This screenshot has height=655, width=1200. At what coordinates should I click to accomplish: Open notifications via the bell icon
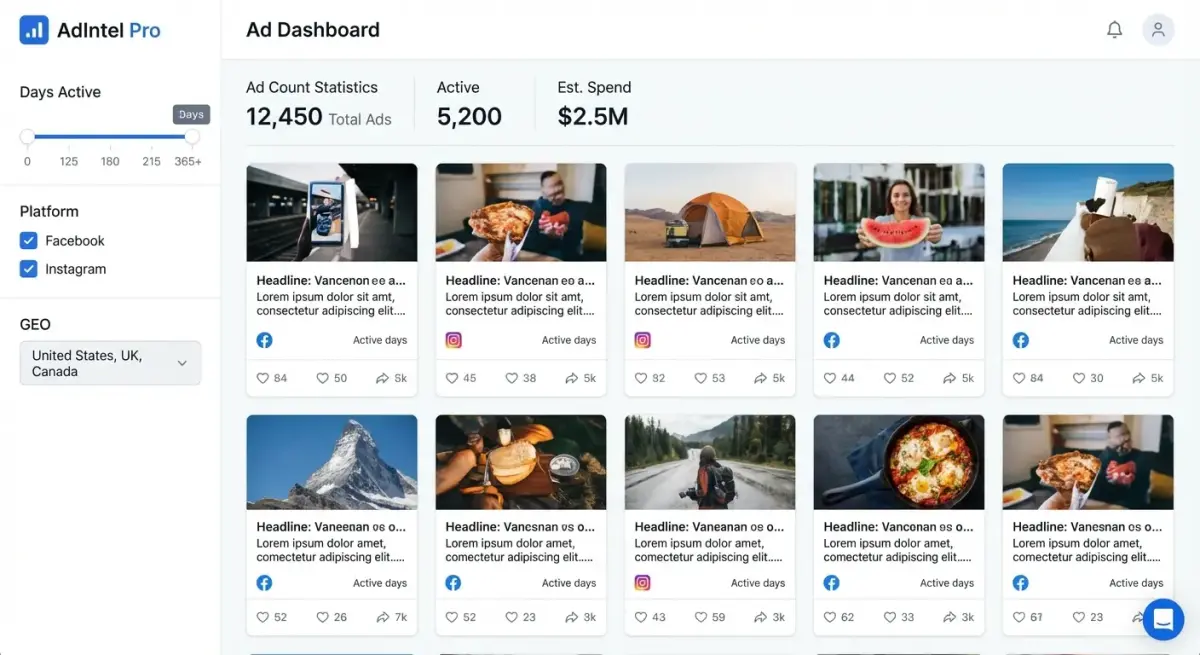coord(1115,29)
